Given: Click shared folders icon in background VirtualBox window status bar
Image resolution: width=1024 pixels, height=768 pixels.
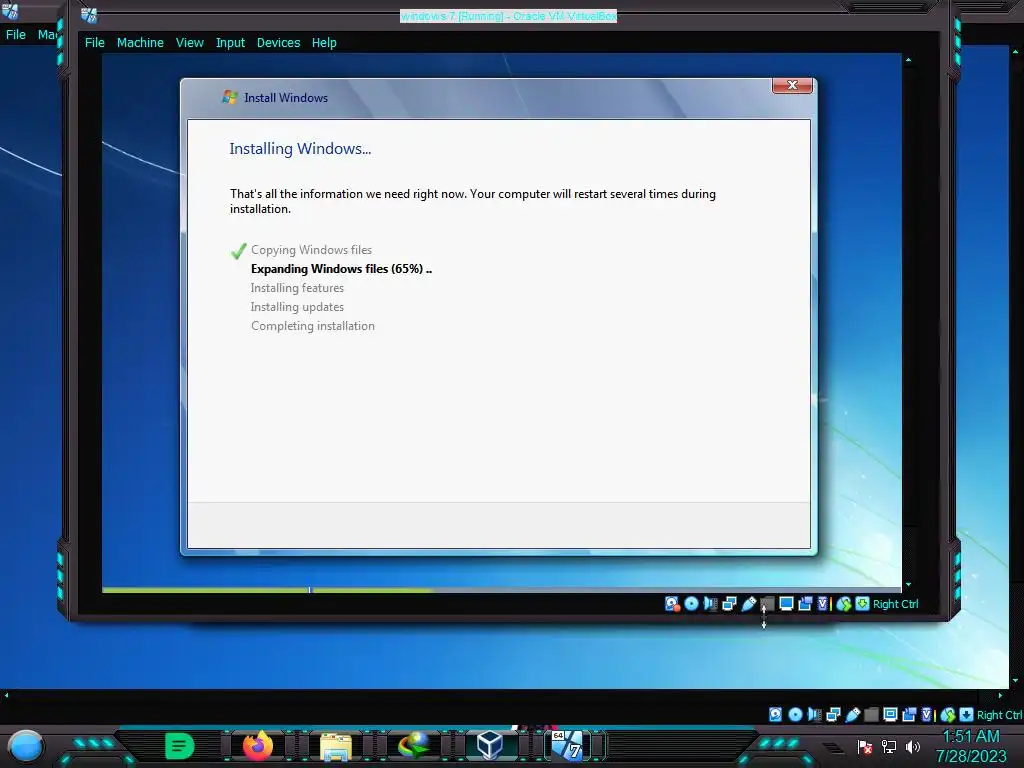Looking at the screenshot, I should click(871, 714).
